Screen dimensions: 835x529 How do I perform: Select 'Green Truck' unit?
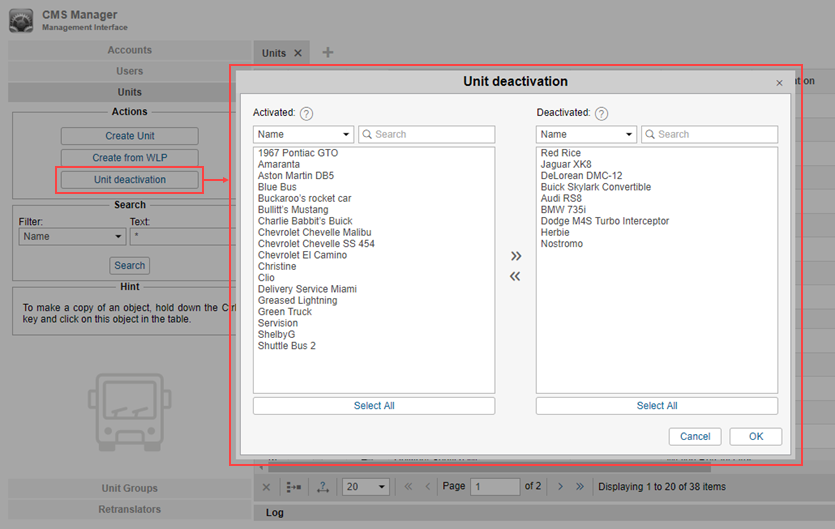click(285, 312)
